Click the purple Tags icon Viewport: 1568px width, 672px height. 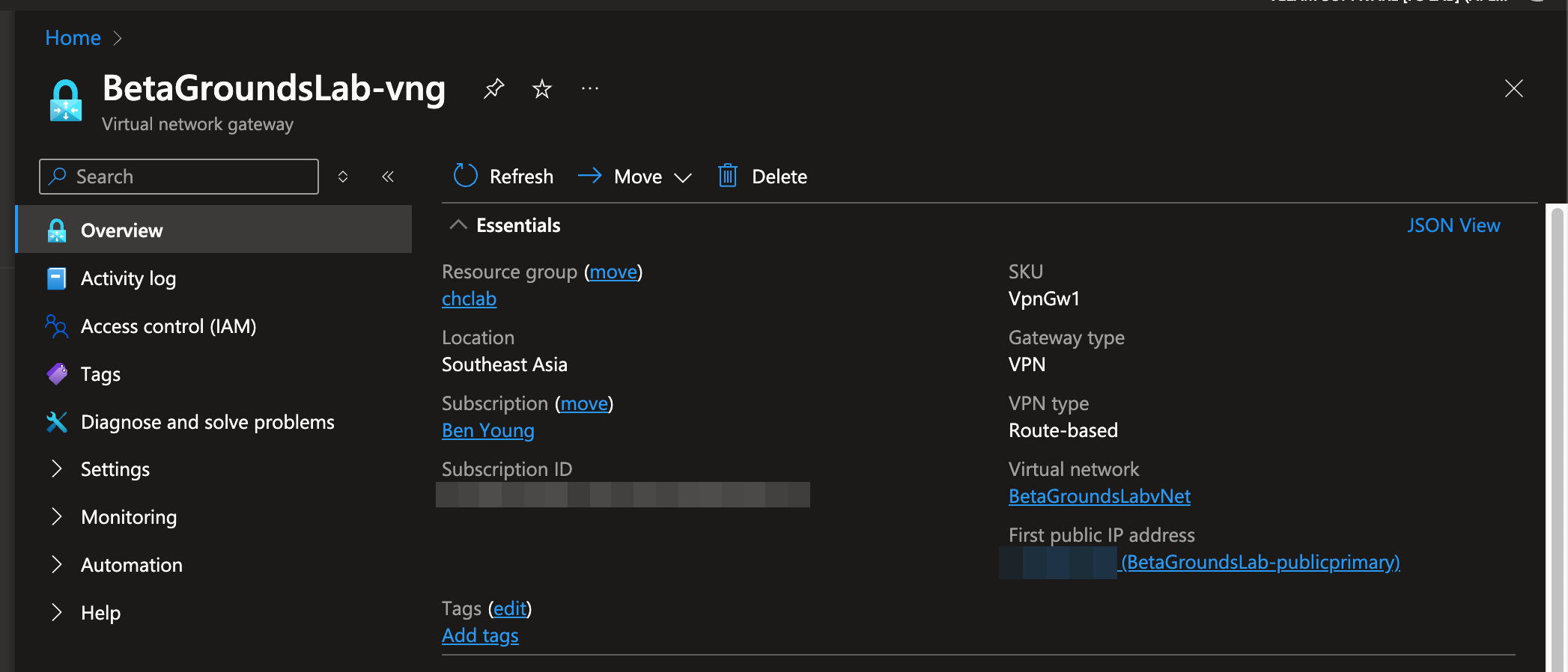(57, 373)
